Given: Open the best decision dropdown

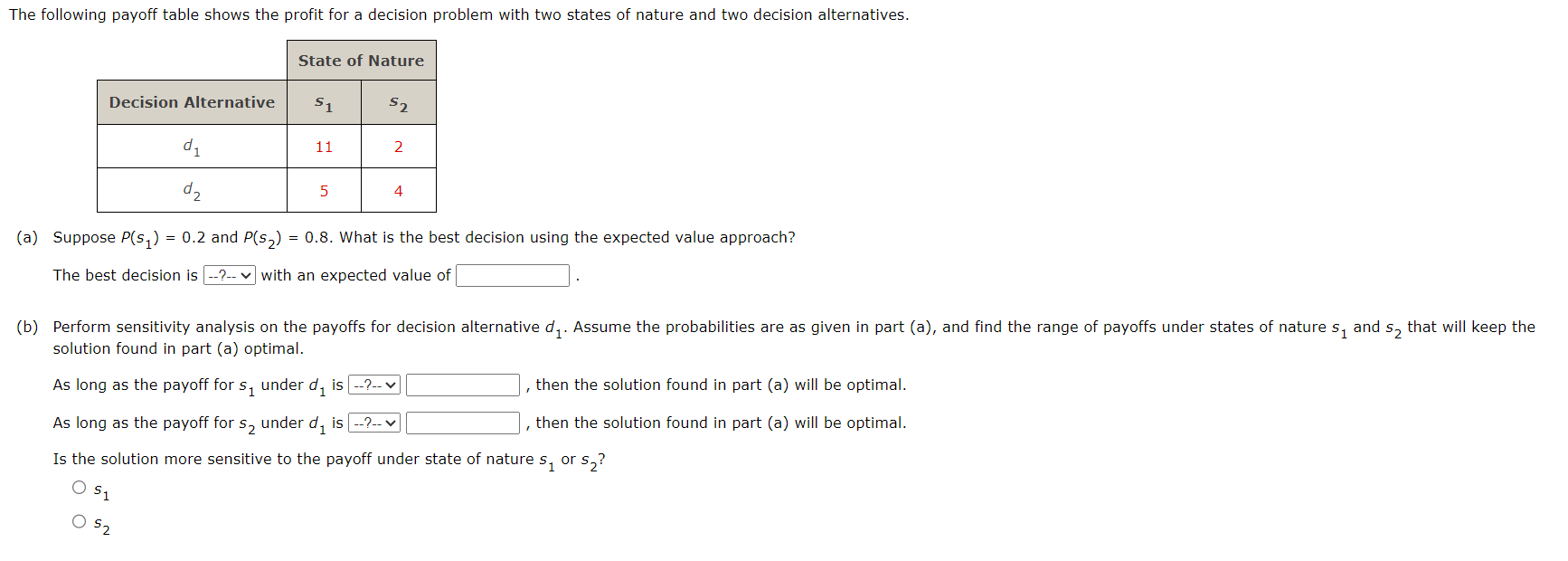Looking at the screenshot, I should pyautogui.click(x=230, y=275).
